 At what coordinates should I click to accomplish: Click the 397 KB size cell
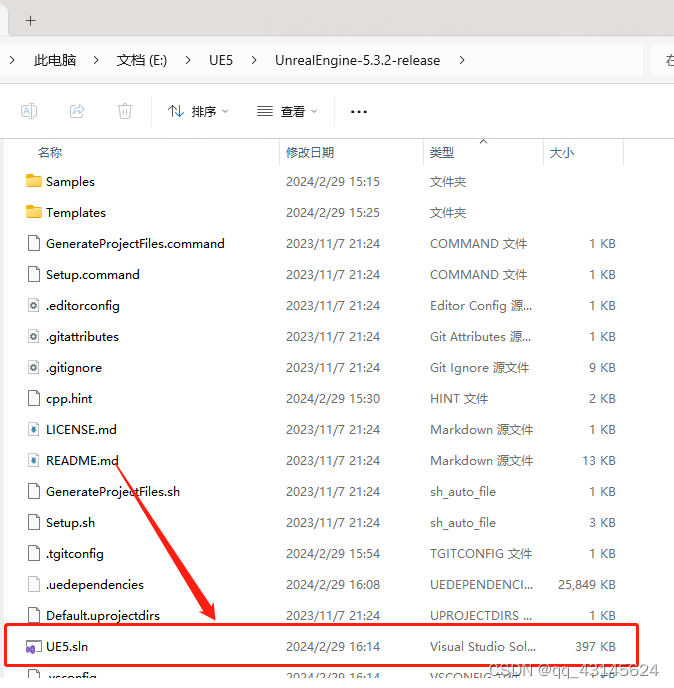[595, 647]
